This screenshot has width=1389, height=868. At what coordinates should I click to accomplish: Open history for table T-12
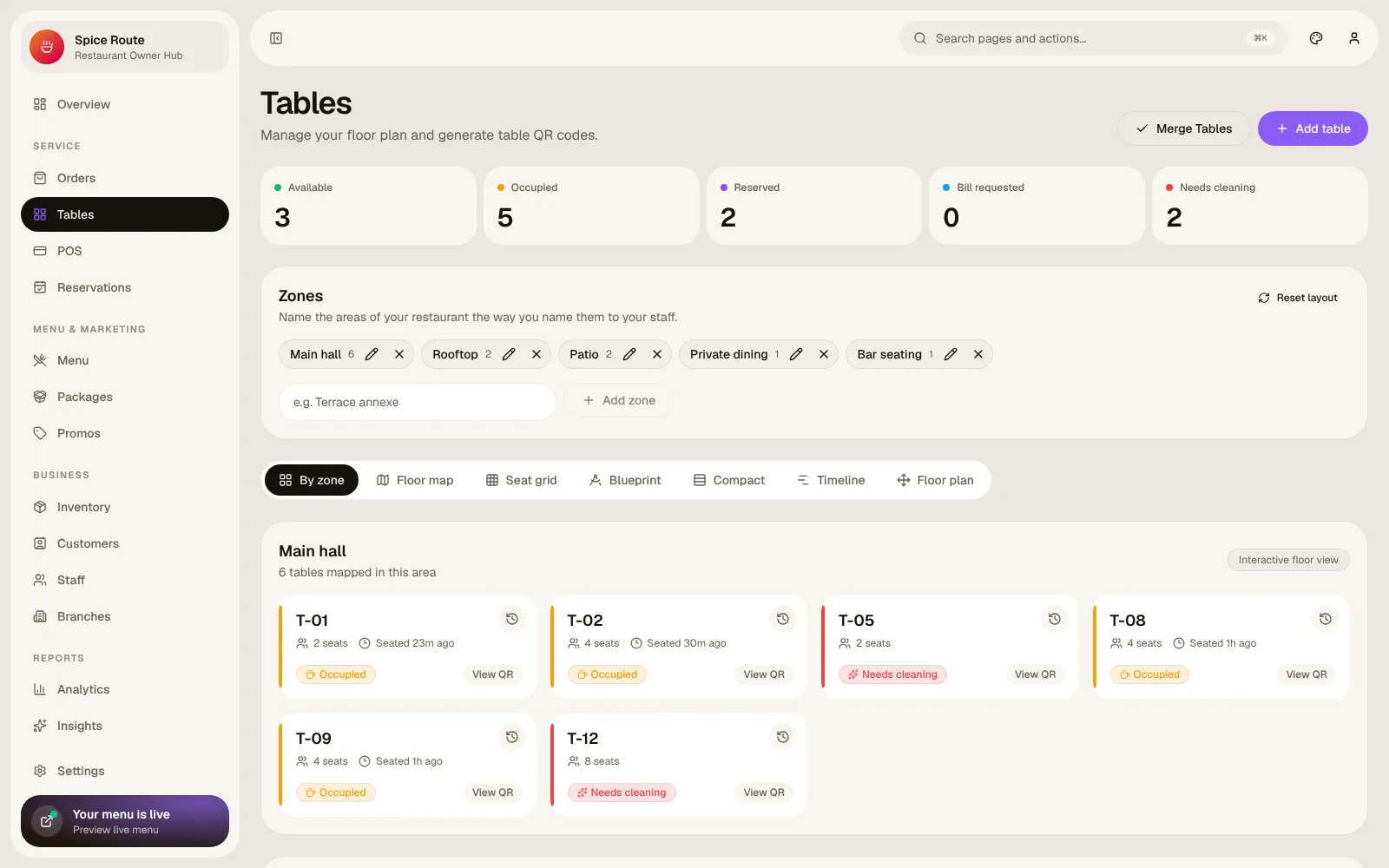tap(783, 737)
